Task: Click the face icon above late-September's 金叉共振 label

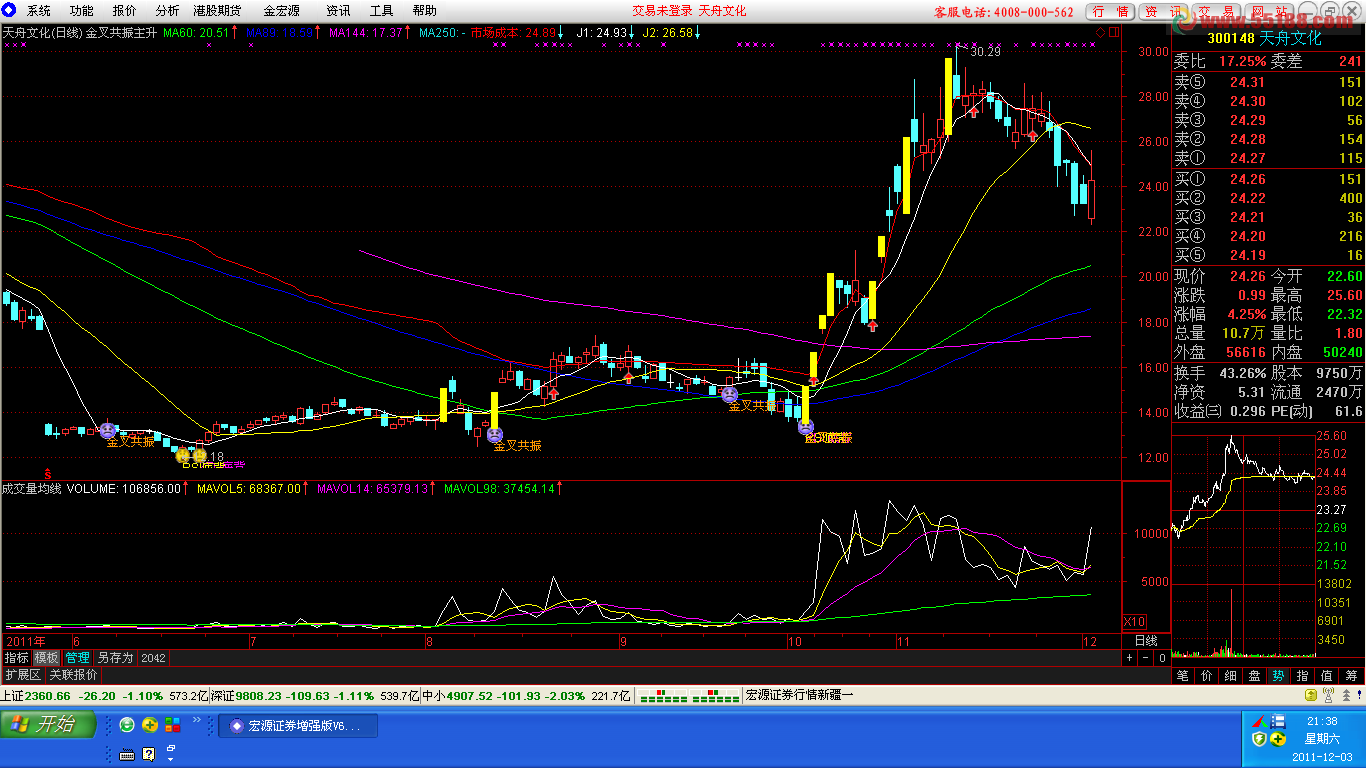Action: point(730,394)
